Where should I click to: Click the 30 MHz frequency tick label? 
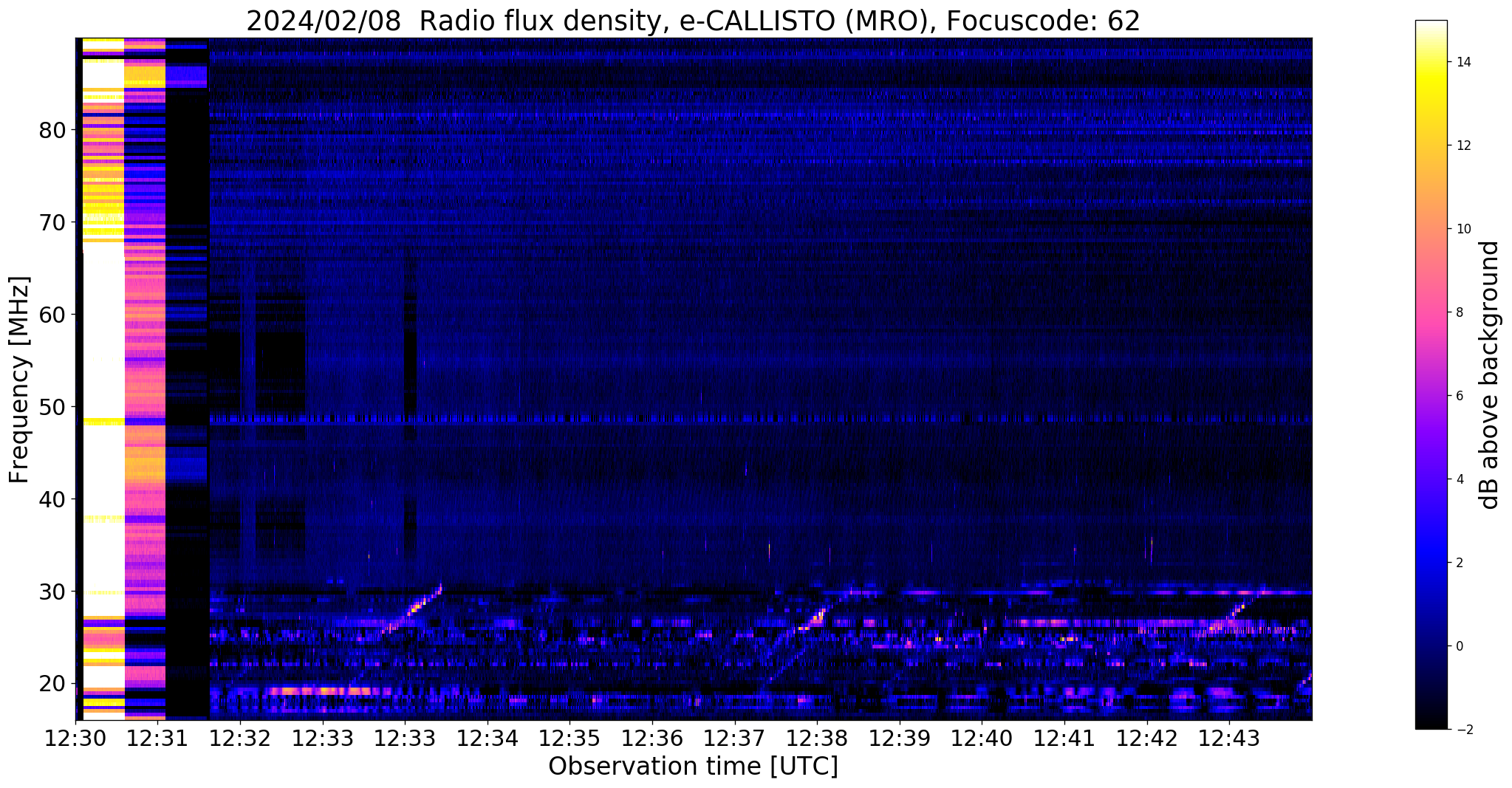[x=52, y=592]
